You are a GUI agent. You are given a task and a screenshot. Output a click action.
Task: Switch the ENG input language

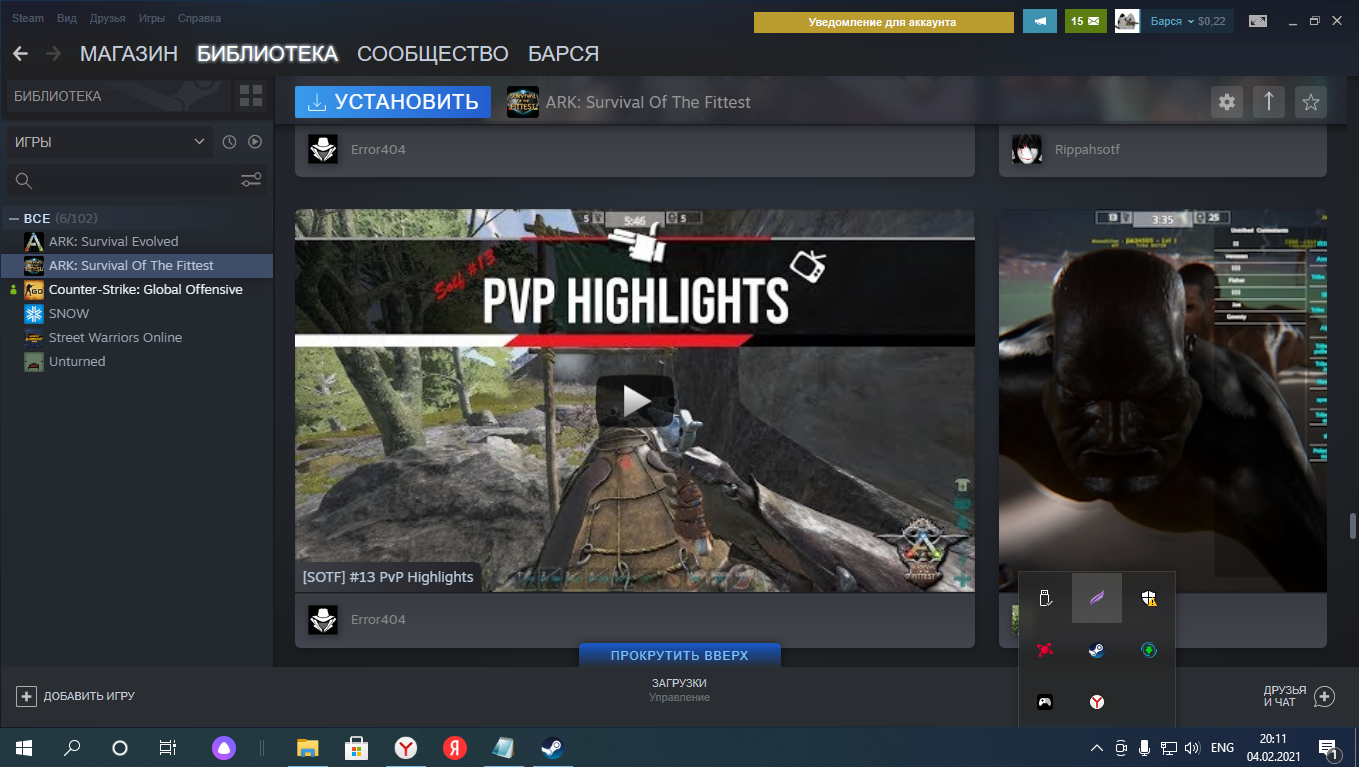(1222, 748)
